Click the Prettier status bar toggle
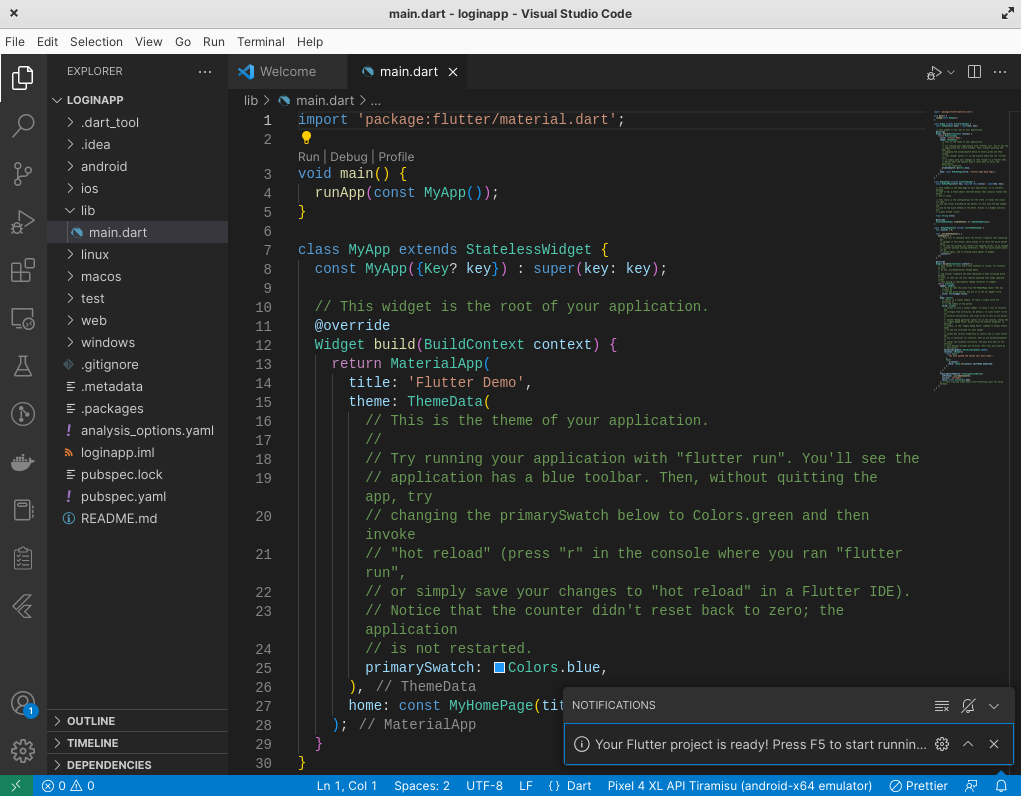 919,786
